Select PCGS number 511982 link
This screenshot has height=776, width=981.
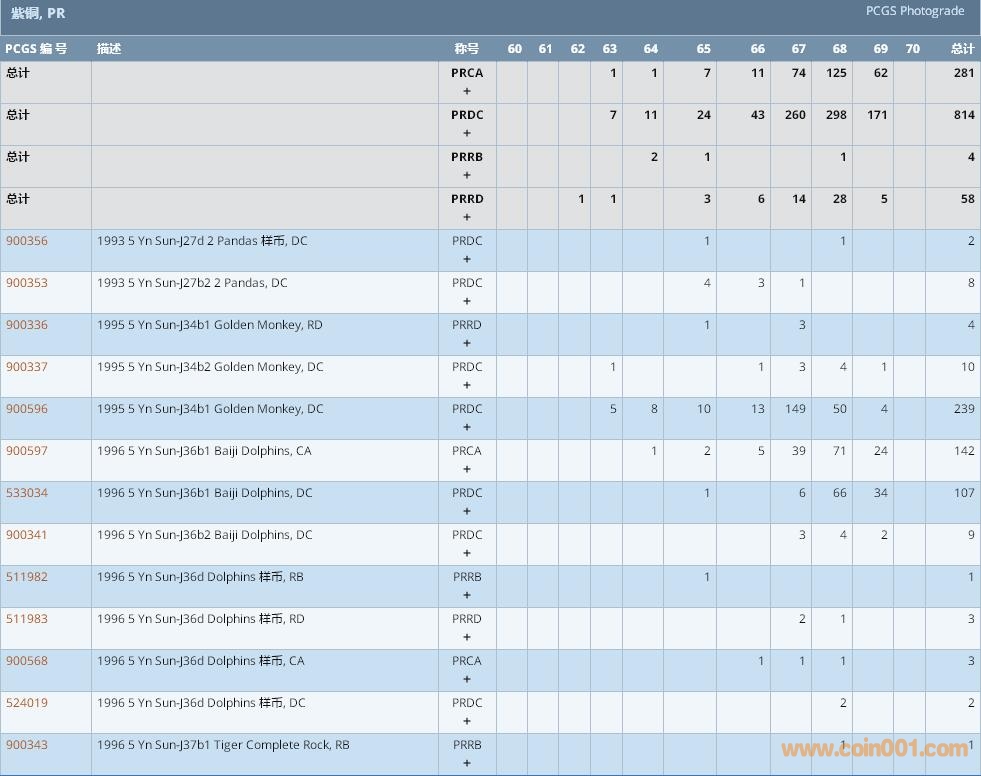(27, 577)
